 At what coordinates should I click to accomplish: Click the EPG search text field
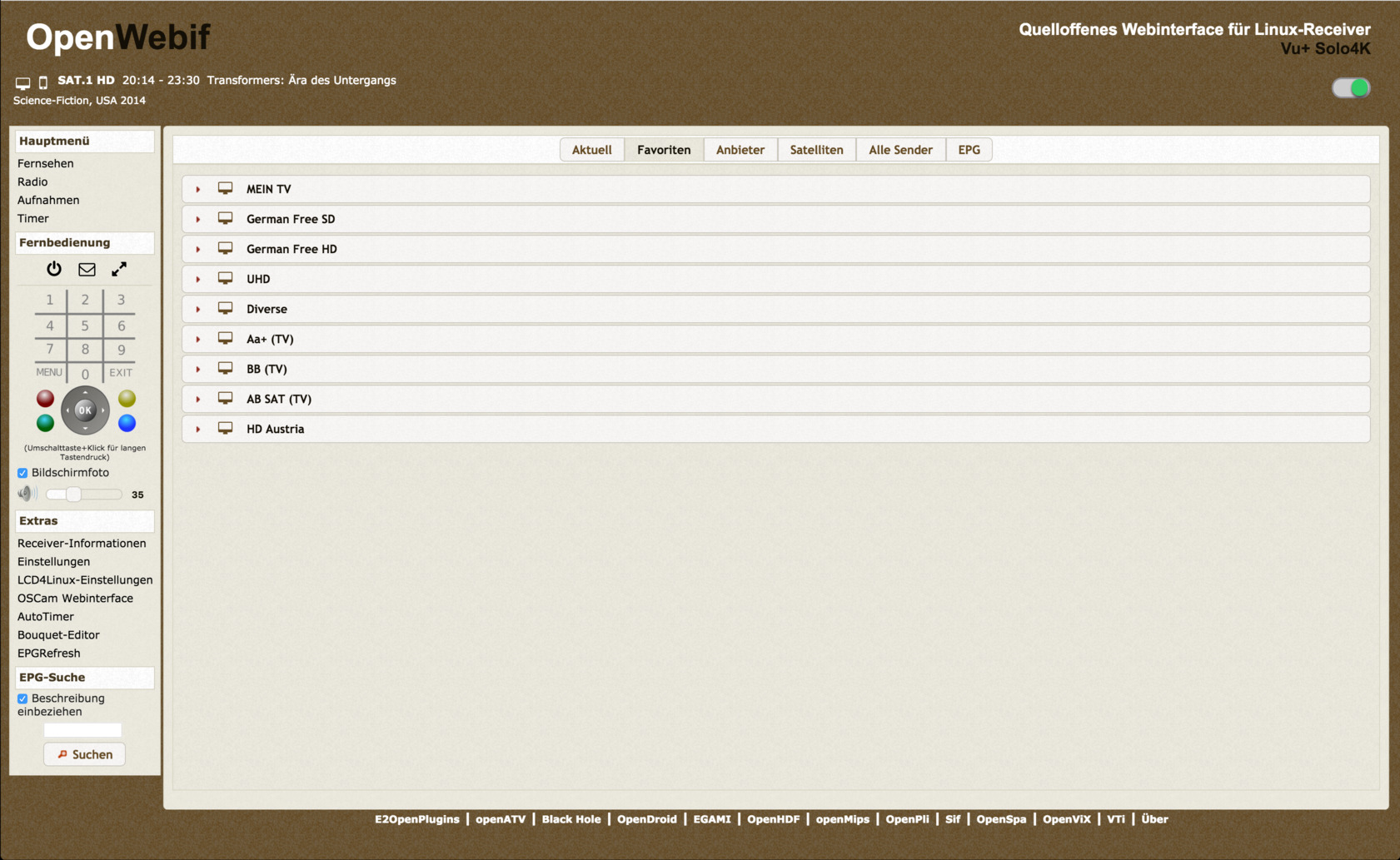82,730
